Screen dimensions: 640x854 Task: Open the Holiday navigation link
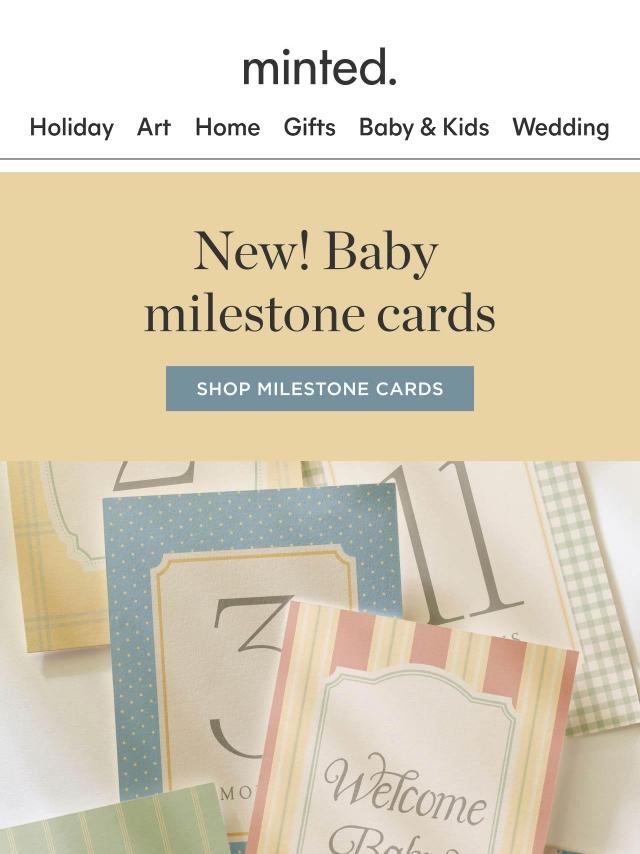pos(72,127)
